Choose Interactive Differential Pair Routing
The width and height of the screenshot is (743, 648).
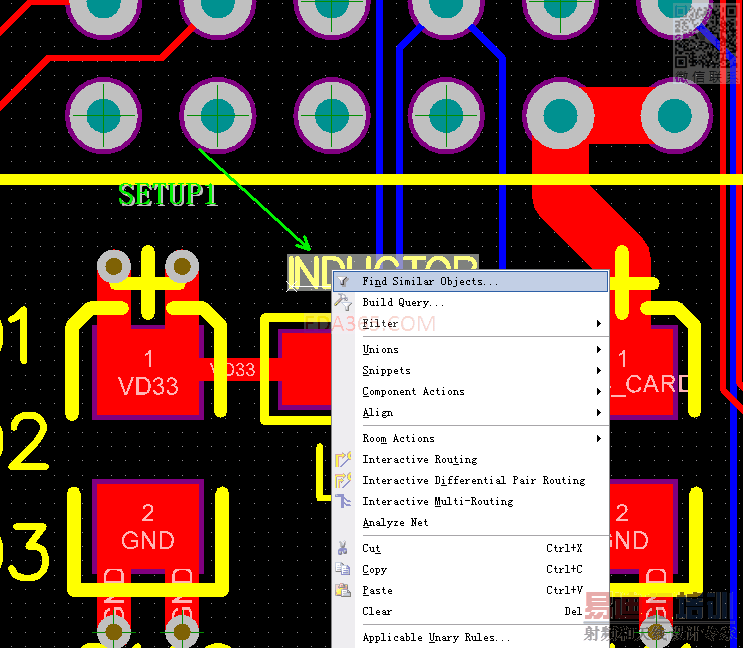(471, 480)
